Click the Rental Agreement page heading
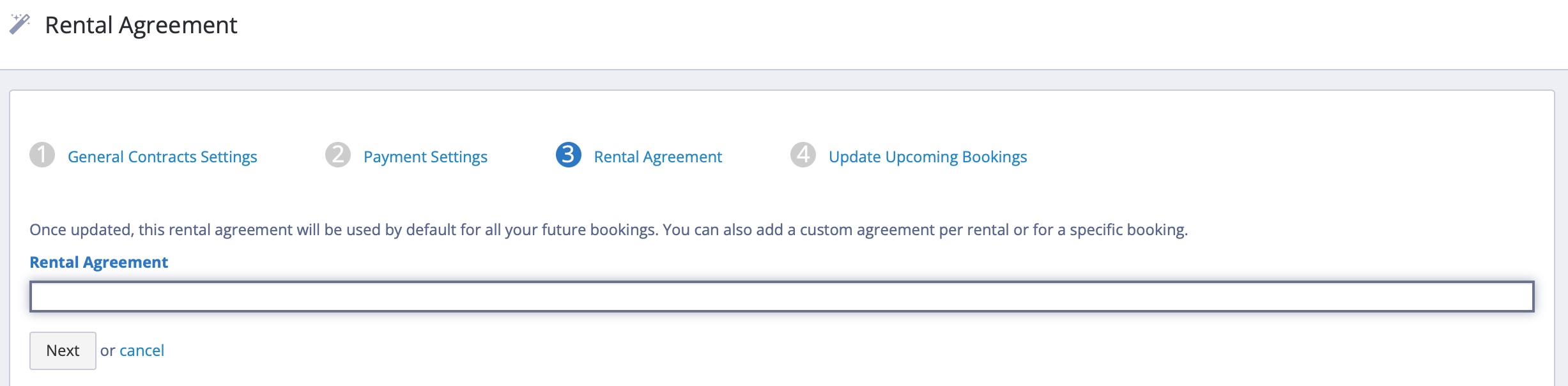This screenshot has height=386, width=1568. [x=141, y=26]
